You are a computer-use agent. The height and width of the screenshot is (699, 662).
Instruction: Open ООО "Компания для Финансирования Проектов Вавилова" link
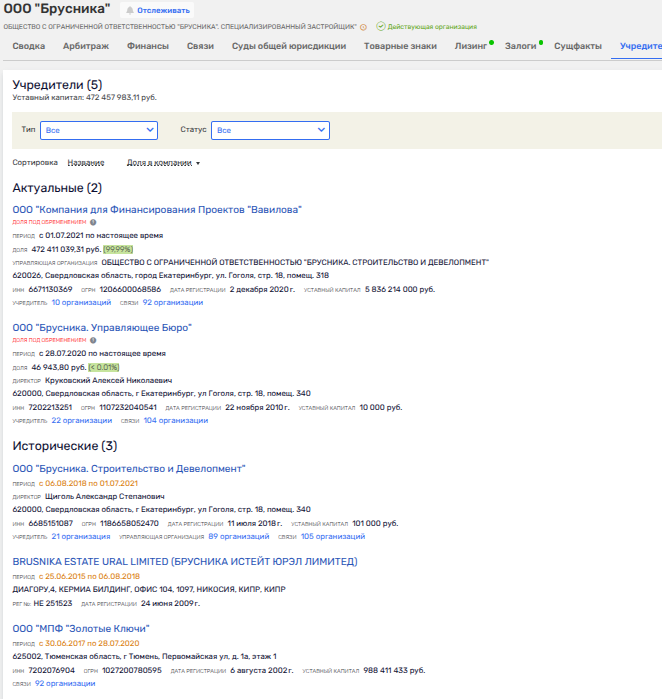pos(157,209)
